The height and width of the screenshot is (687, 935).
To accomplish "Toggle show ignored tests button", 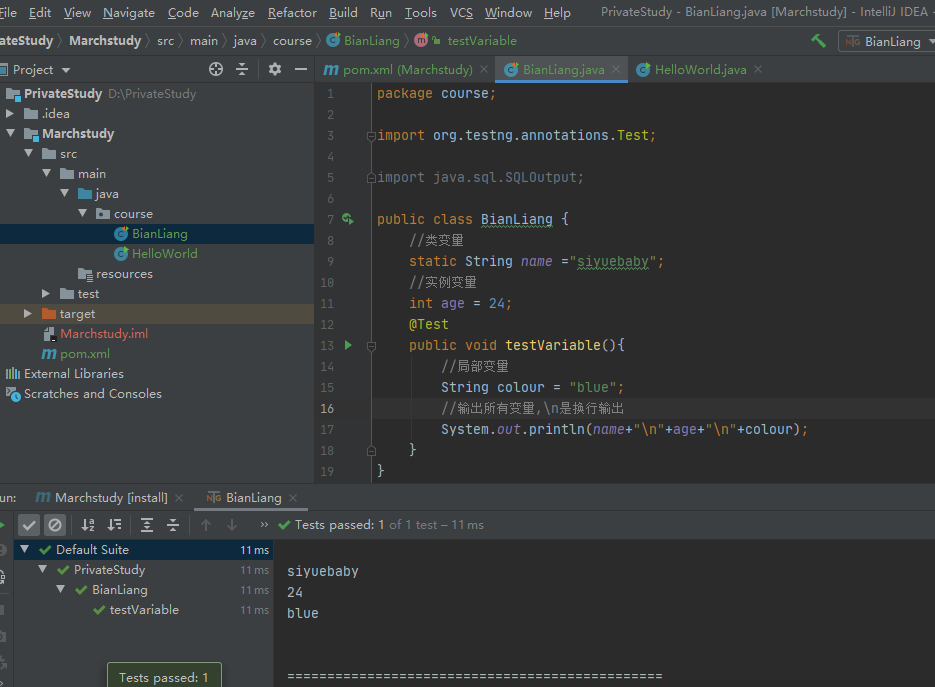I will click(55, 525).
